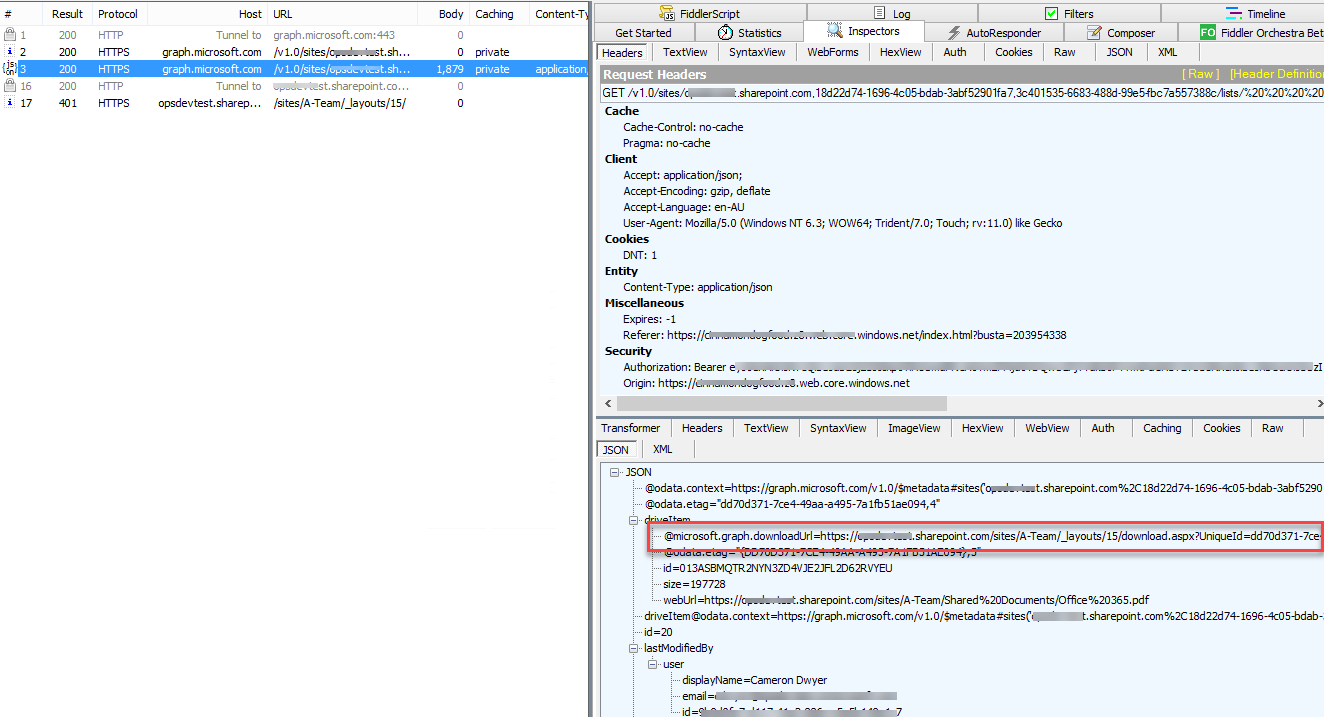Open the response WebView tab
The image size is (1324, 717).
(1047, 428)
